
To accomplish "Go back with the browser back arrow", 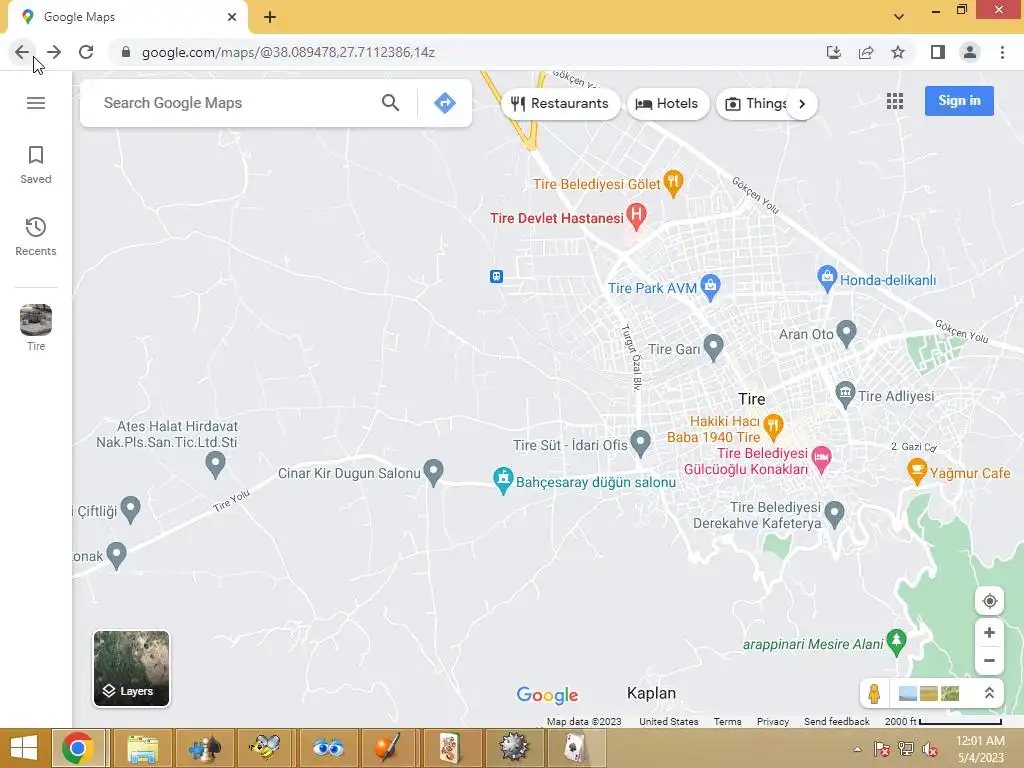I will coord(22,52).
